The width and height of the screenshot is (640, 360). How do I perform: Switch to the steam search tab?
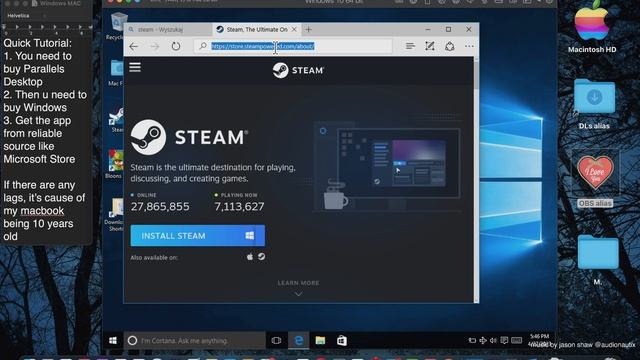coord(167,29)
